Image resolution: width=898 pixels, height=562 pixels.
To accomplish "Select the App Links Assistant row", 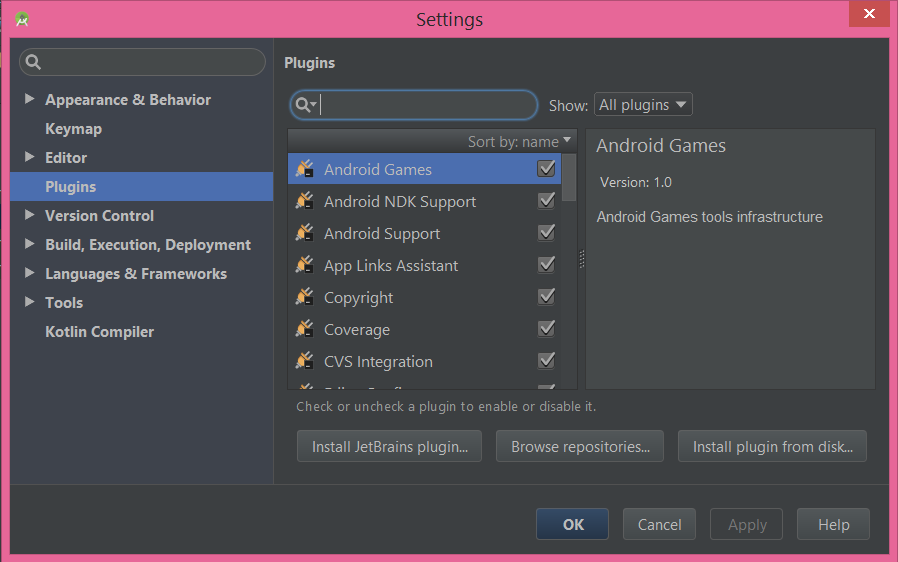I will [424, 265].
